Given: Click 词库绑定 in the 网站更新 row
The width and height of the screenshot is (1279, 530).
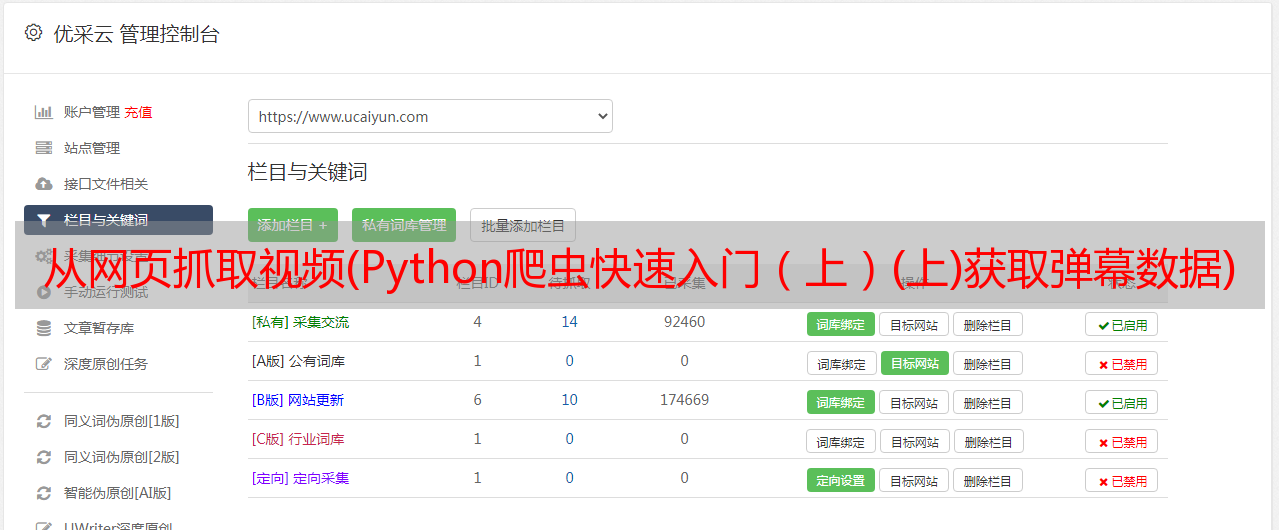Looking at the screenshot, I should (x=841, y=402).
